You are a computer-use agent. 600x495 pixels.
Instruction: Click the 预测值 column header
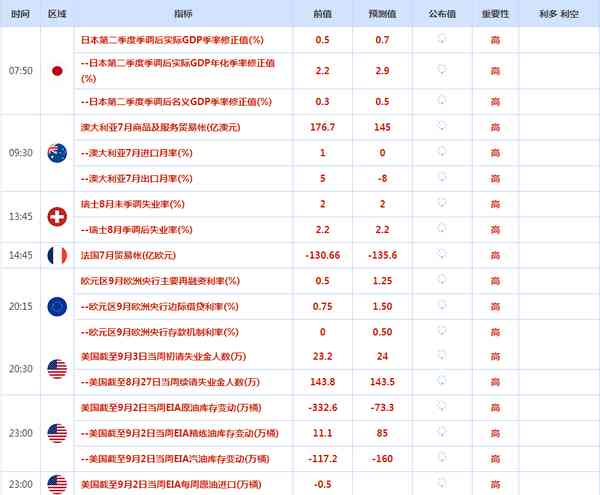pos(382,14)
